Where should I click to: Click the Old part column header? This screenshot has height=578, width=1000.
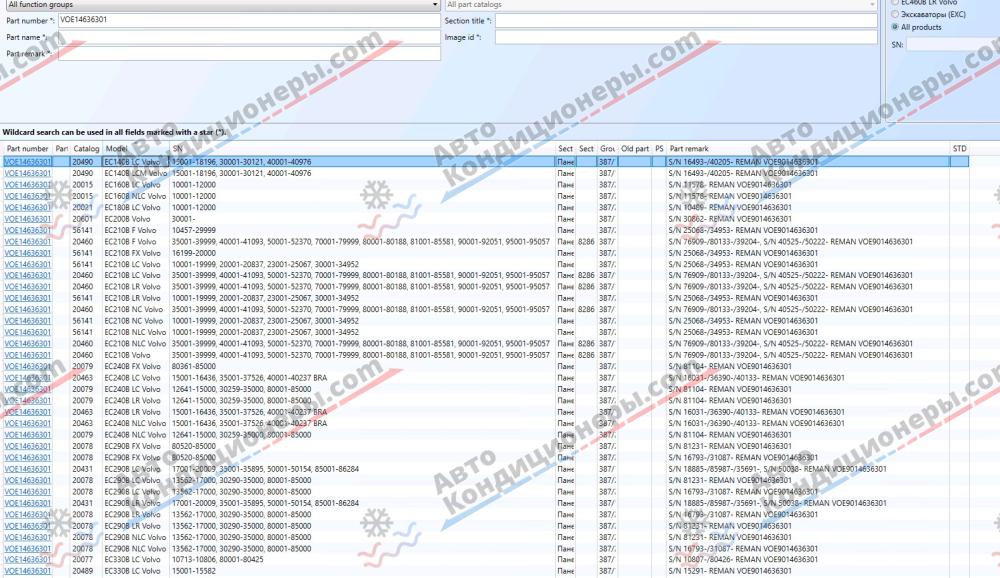[635, 149]
